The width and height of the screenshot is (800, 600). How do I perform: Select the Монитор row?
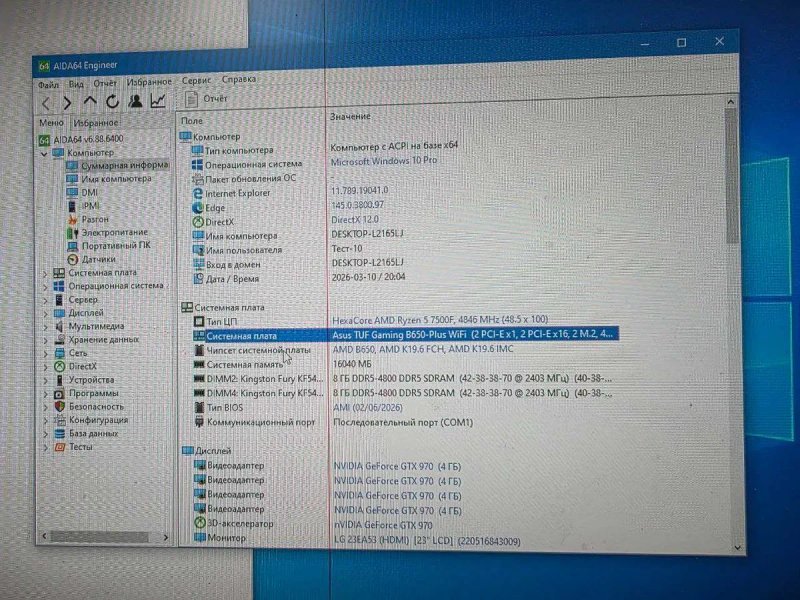coord(358,539)
